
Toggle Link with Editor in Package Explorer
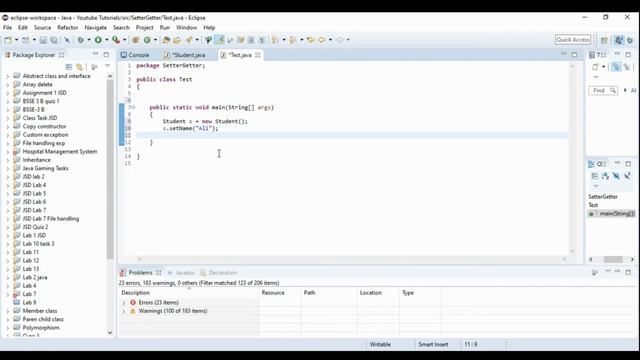pyautogui.click(x=79, y=67)
